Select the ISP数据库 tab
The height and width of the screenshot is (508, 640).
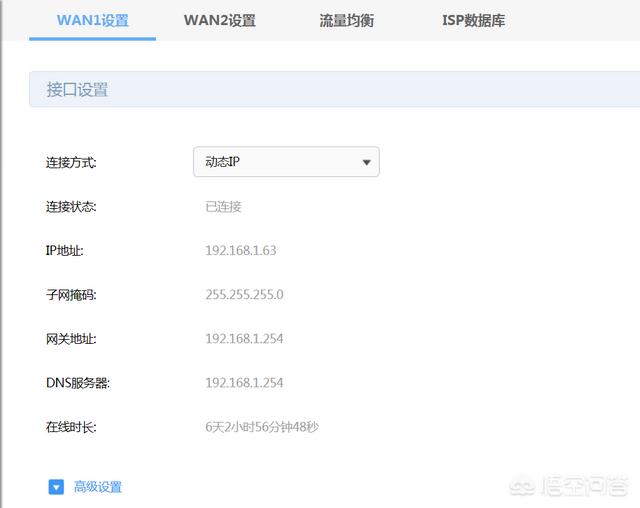click(473, 20)
